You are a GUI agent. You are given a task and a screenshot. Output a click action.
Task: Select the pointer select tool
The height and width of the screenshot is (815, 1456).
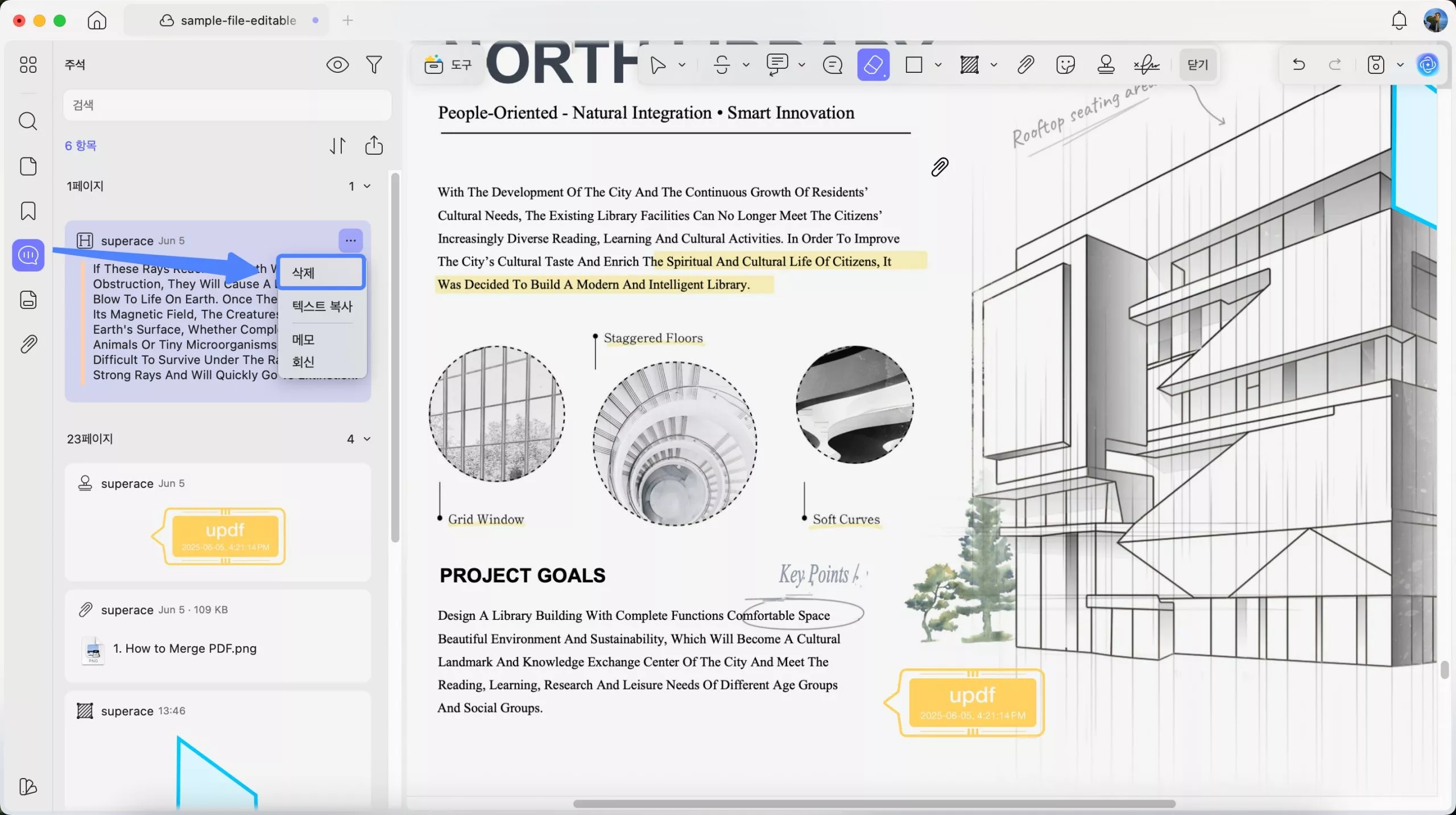[658, 65]
